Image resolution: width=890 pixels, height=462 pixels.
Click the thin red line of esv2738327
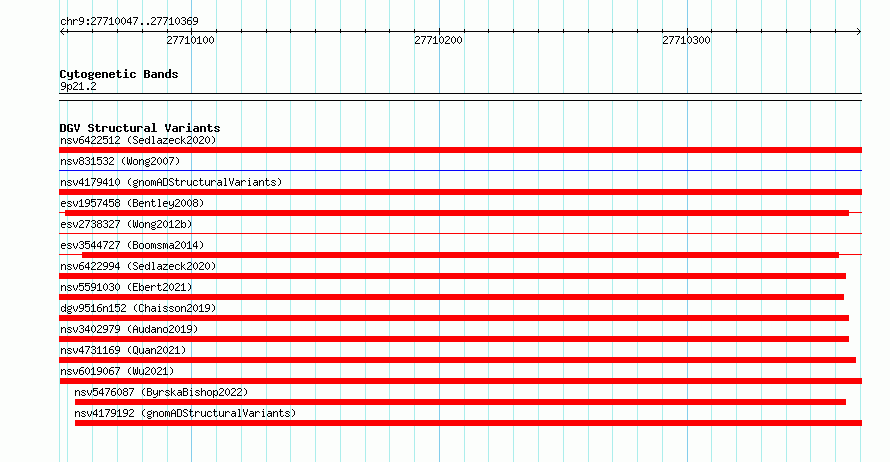(x=460, y=233)
